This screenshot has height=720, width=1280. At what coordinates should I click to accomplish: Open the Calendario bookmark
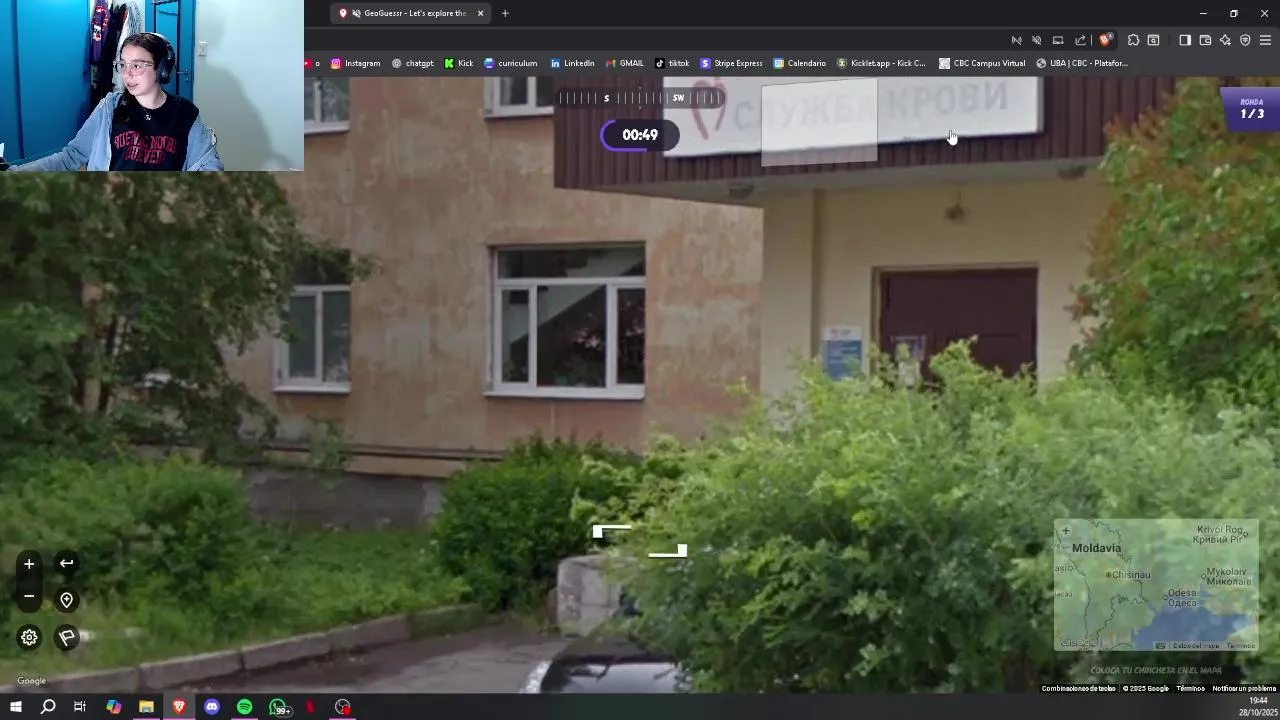coord(800,63)
